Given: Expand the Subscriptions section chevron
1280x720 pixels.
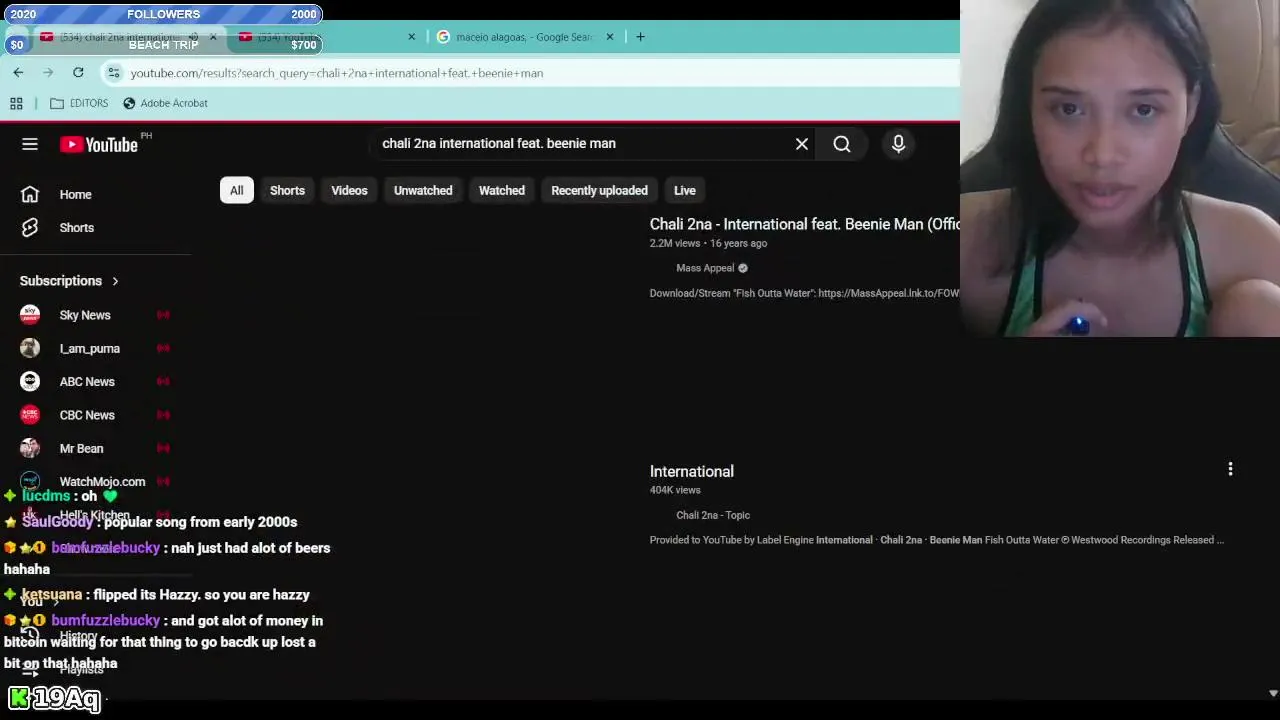Looking at the screenshot, I should [x=115, y=281].
